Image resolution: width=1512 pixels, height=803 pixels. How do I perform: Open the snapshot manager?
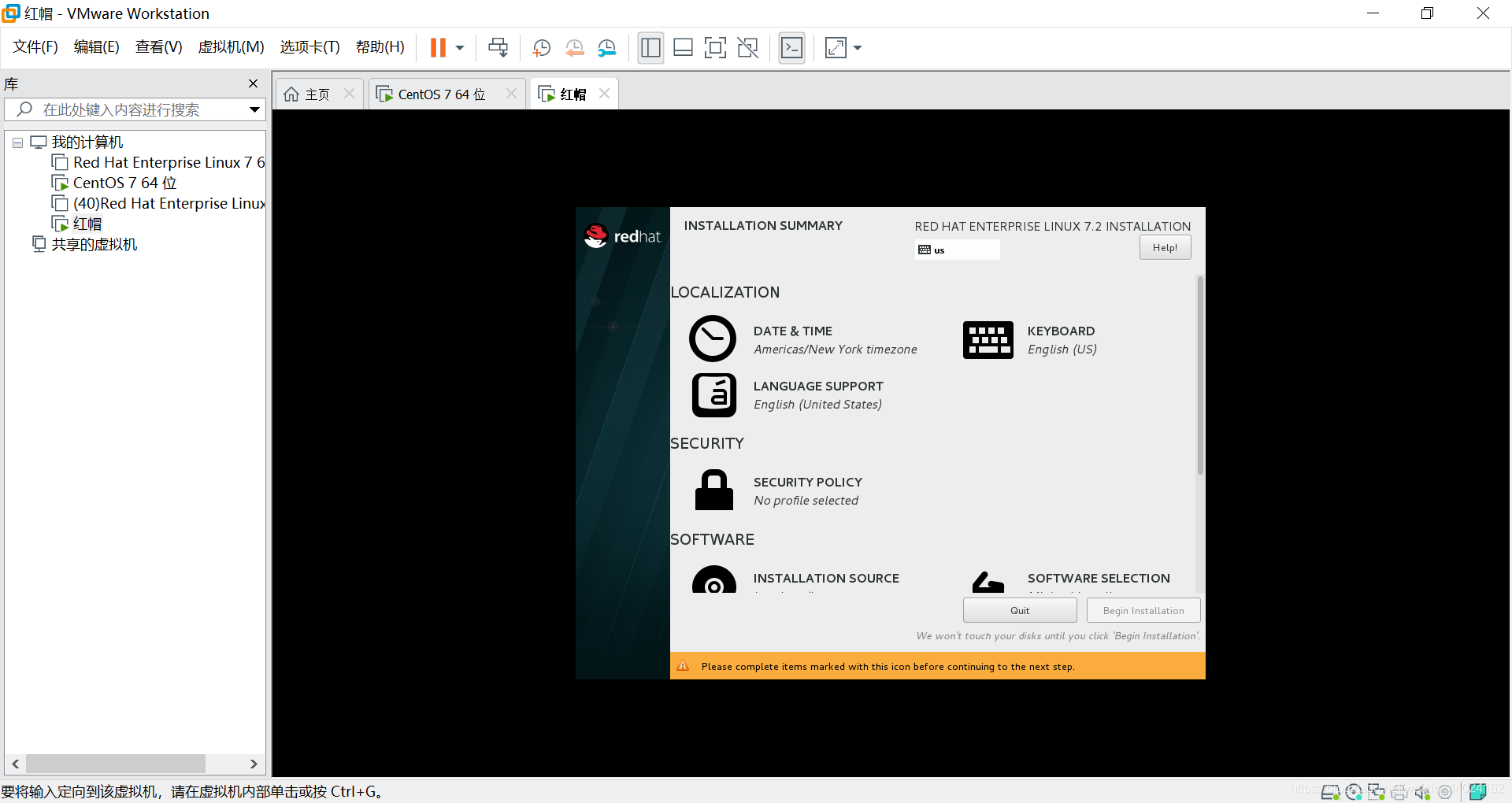(x=607, y=48)
